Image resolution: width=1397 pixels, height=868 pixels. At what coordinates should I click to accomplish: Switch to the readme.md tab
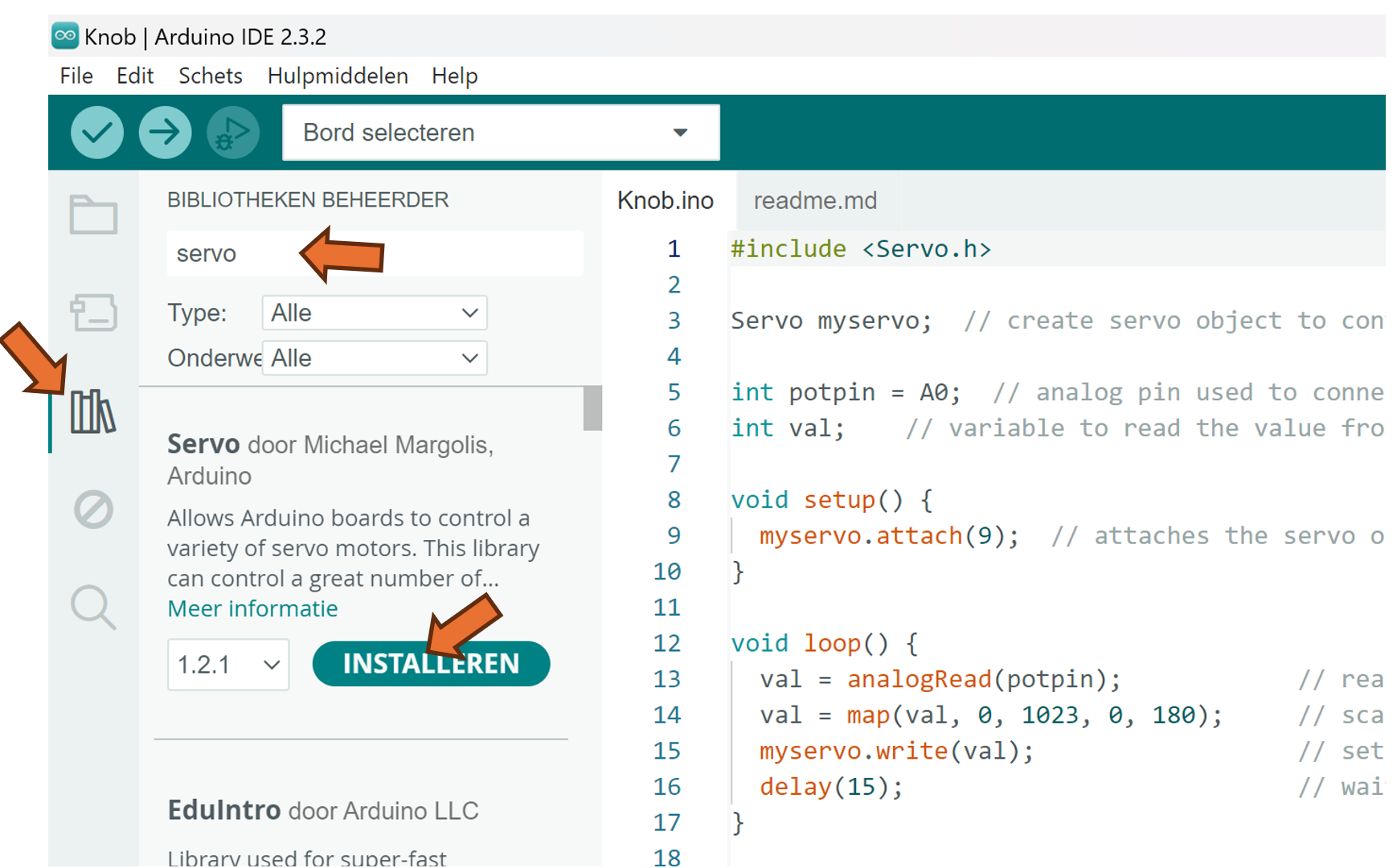(814, 201)
